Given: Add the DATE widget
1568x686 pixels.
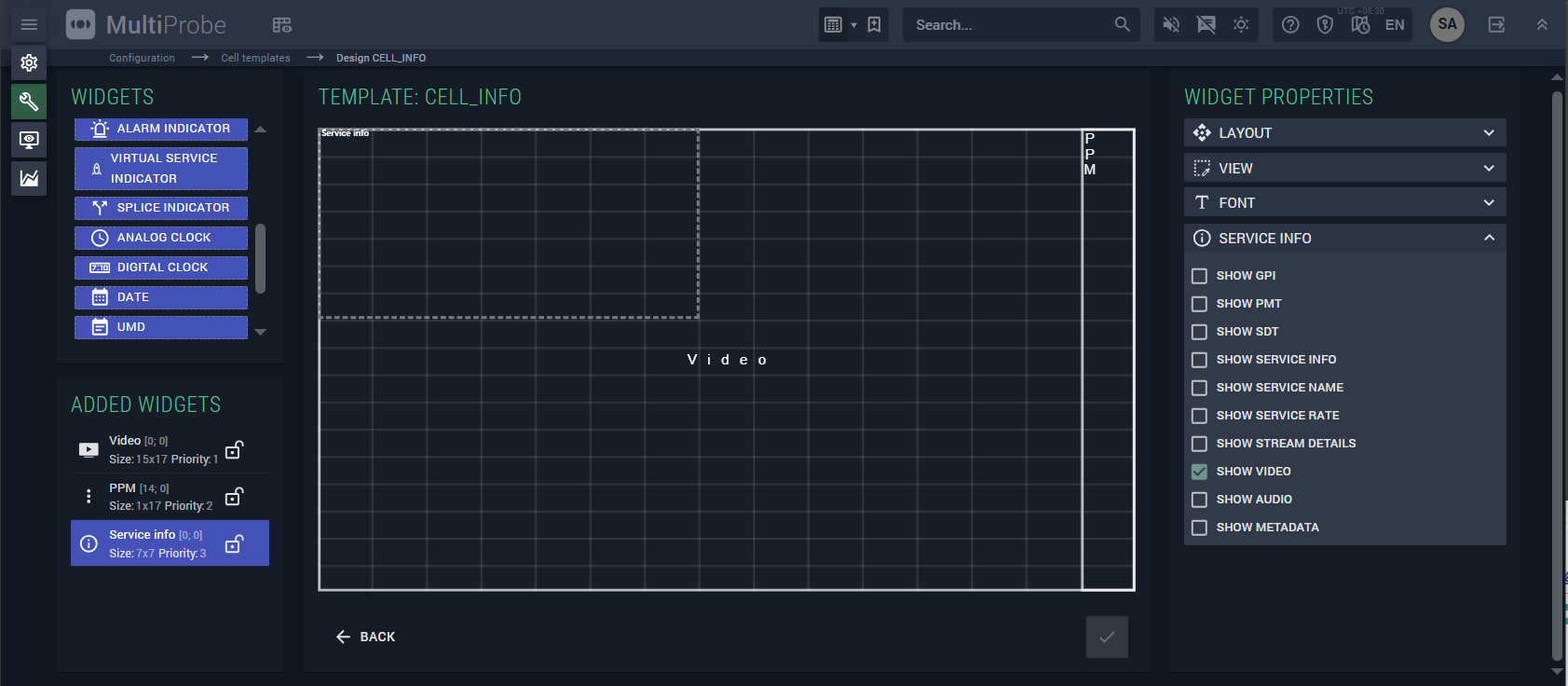Looking at the screenshot, I should (161, 297).
